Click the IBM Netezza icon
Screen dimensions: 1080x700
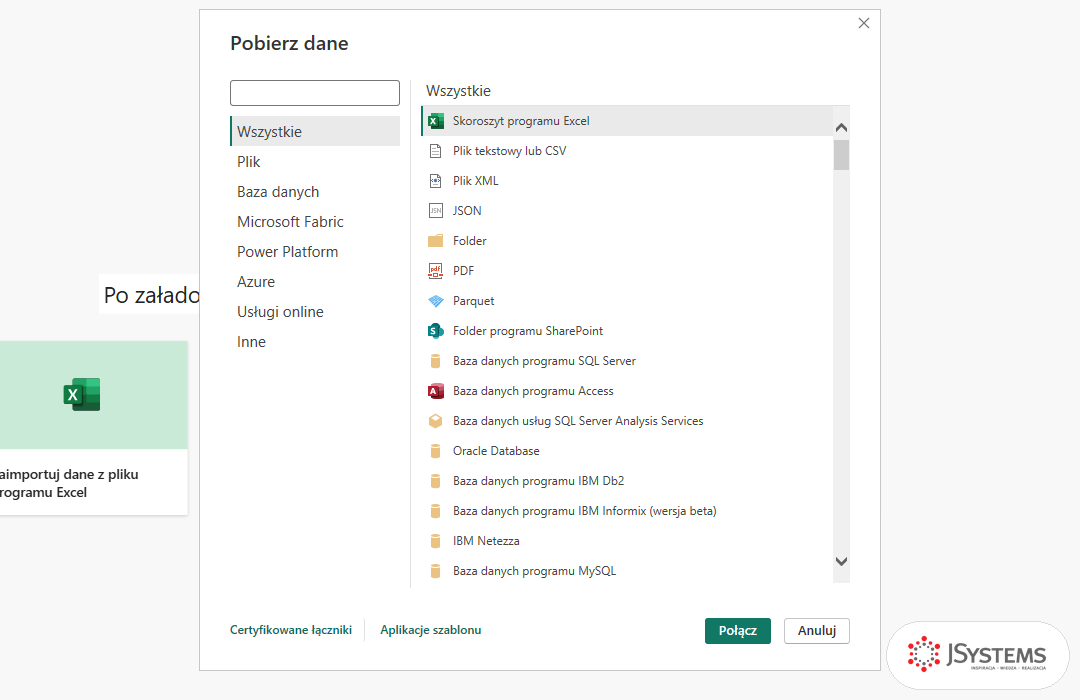435,541
